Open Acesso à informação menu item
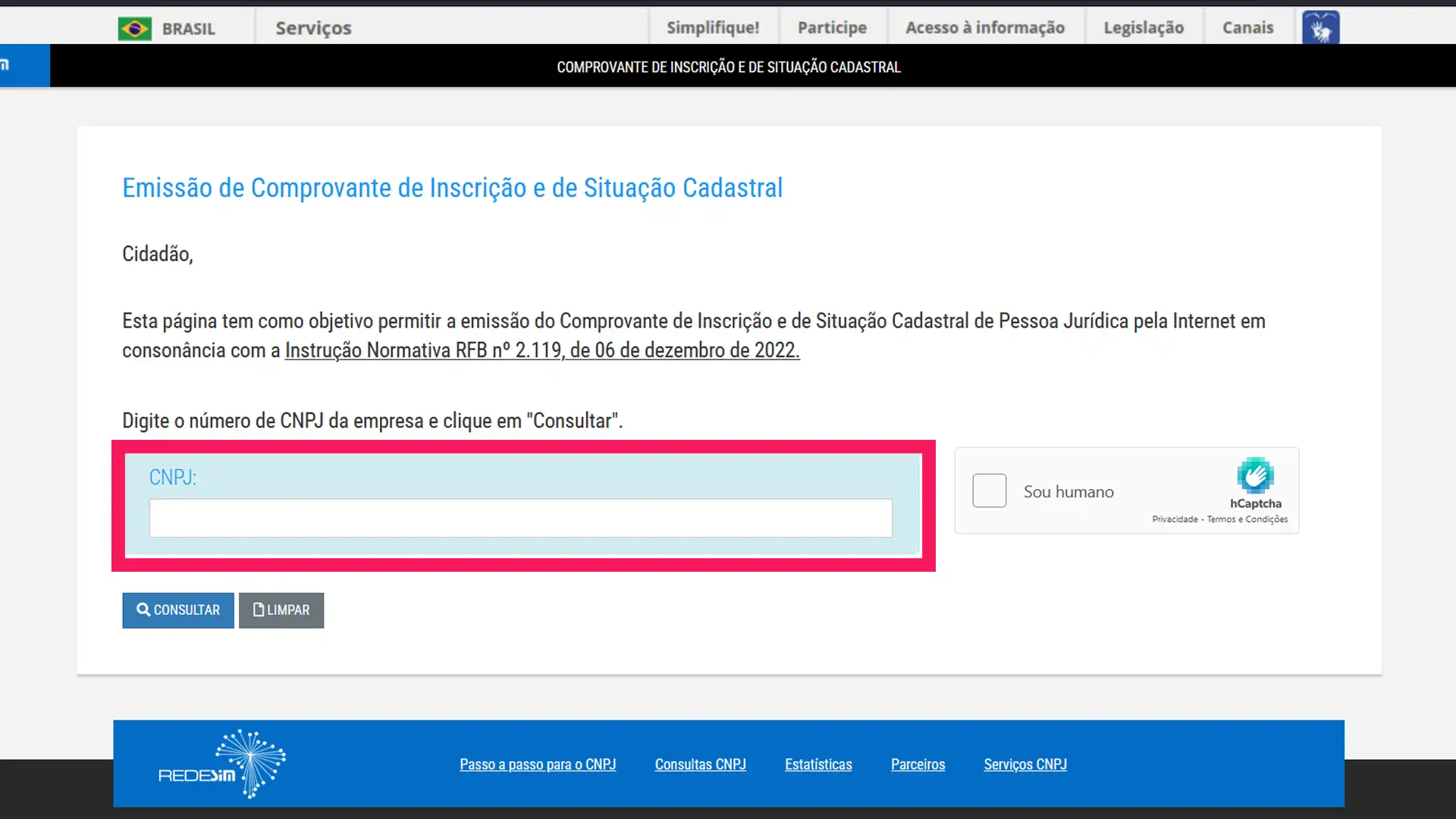The width and height of the screenshot is (1456, 819). tap(985, 27)
